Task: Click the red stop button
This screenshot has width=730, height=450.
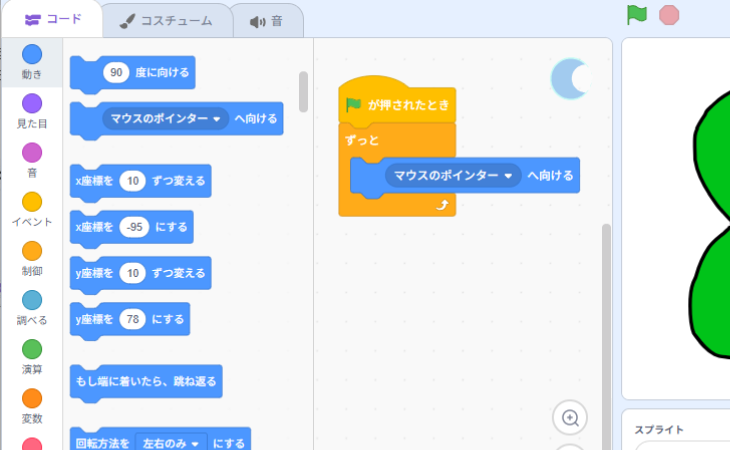Action: pos(669,15)
